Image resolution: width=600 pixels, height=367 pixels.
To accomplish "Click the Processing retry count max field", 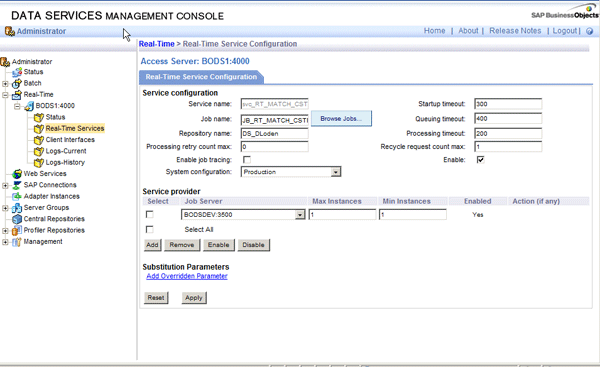I will [x=274, y=147].
